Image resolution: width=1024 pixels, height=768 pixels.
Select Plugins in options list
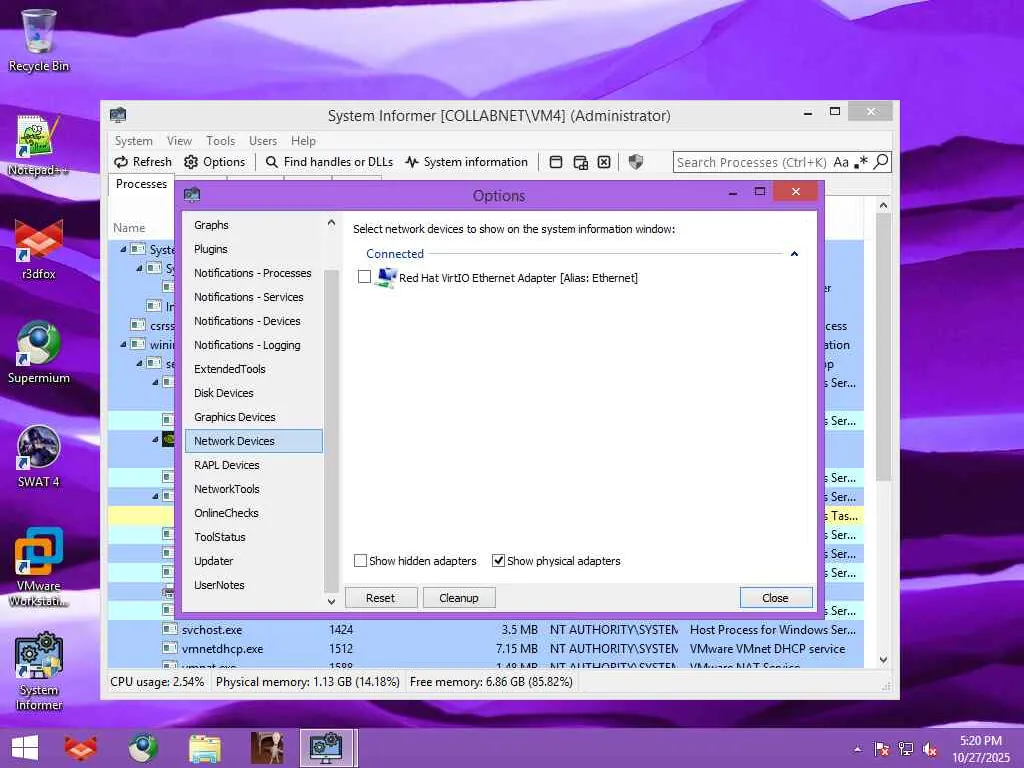point(253,249)
